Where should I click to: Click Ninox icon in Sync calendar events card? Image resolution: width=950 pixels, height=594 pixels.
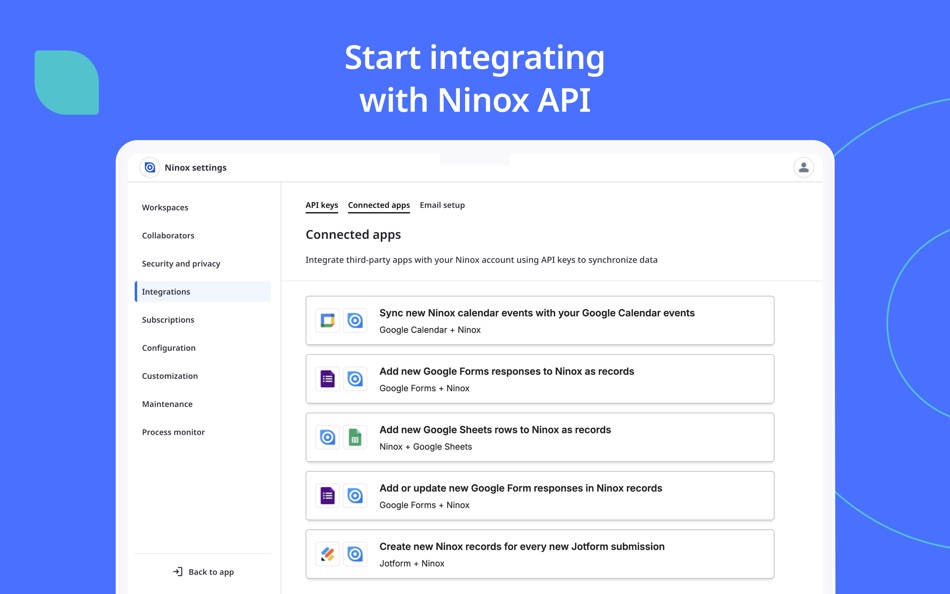coord(355,321)
